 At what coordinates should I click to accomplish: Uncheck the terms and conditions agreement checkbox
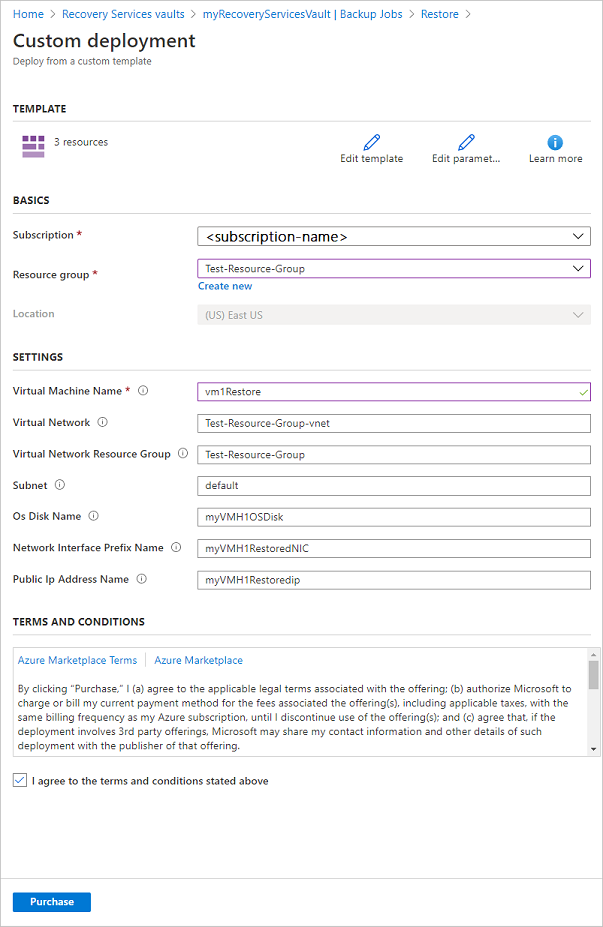point(18,780)
